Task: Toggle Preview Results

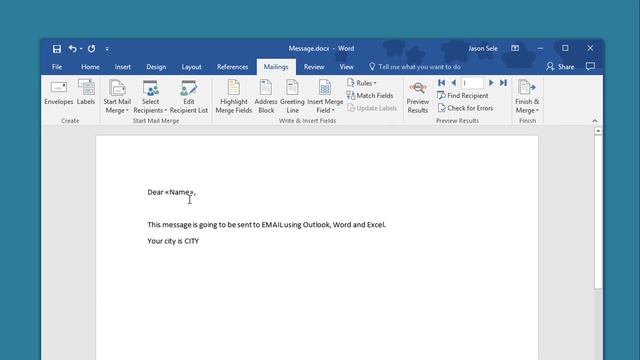Action: point(418,97)
